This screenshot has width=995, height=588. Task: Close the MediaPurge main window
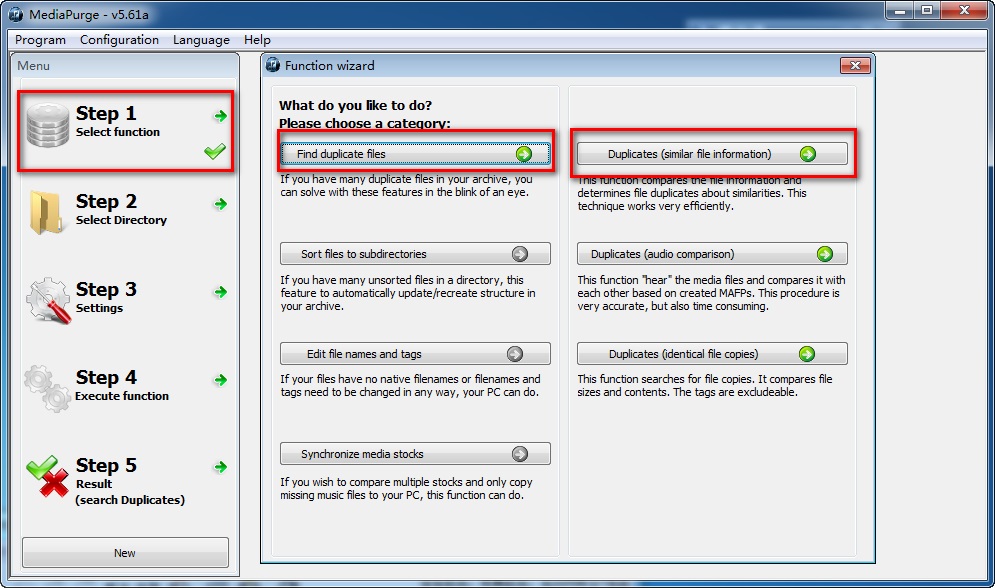click(964, 11)
